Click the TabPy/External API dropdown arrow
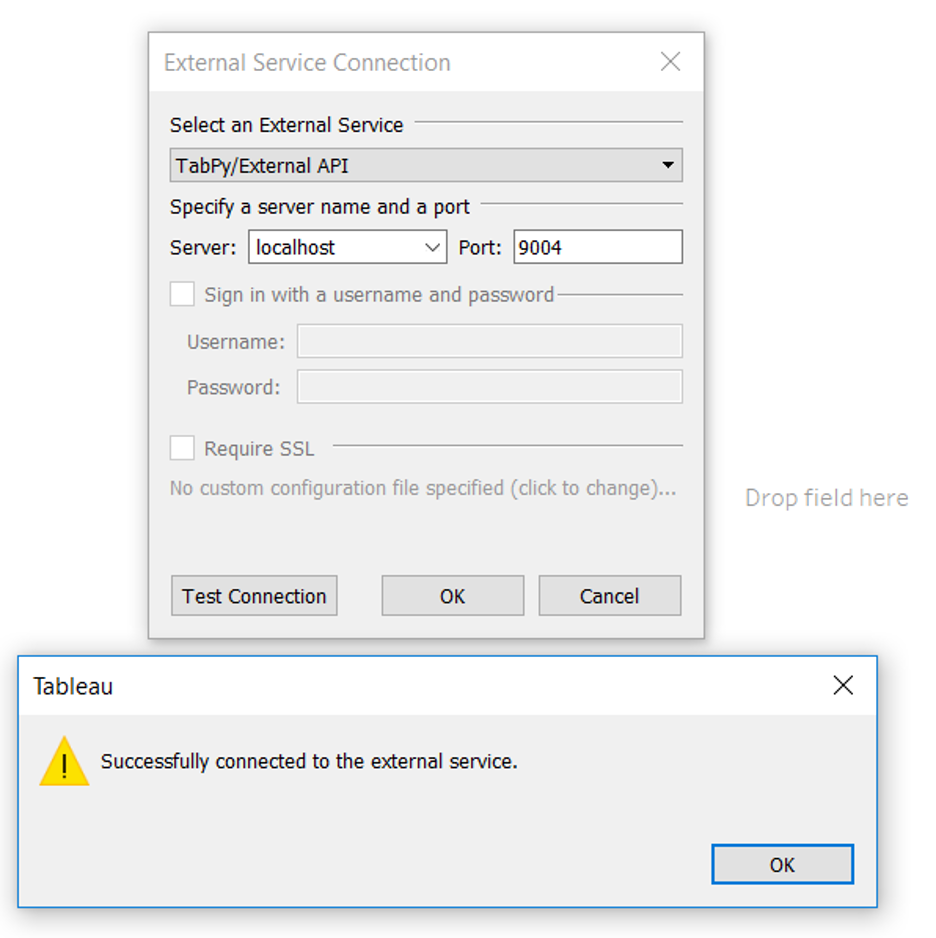This screenshot has width=936, height=938. tap(668, 164)
